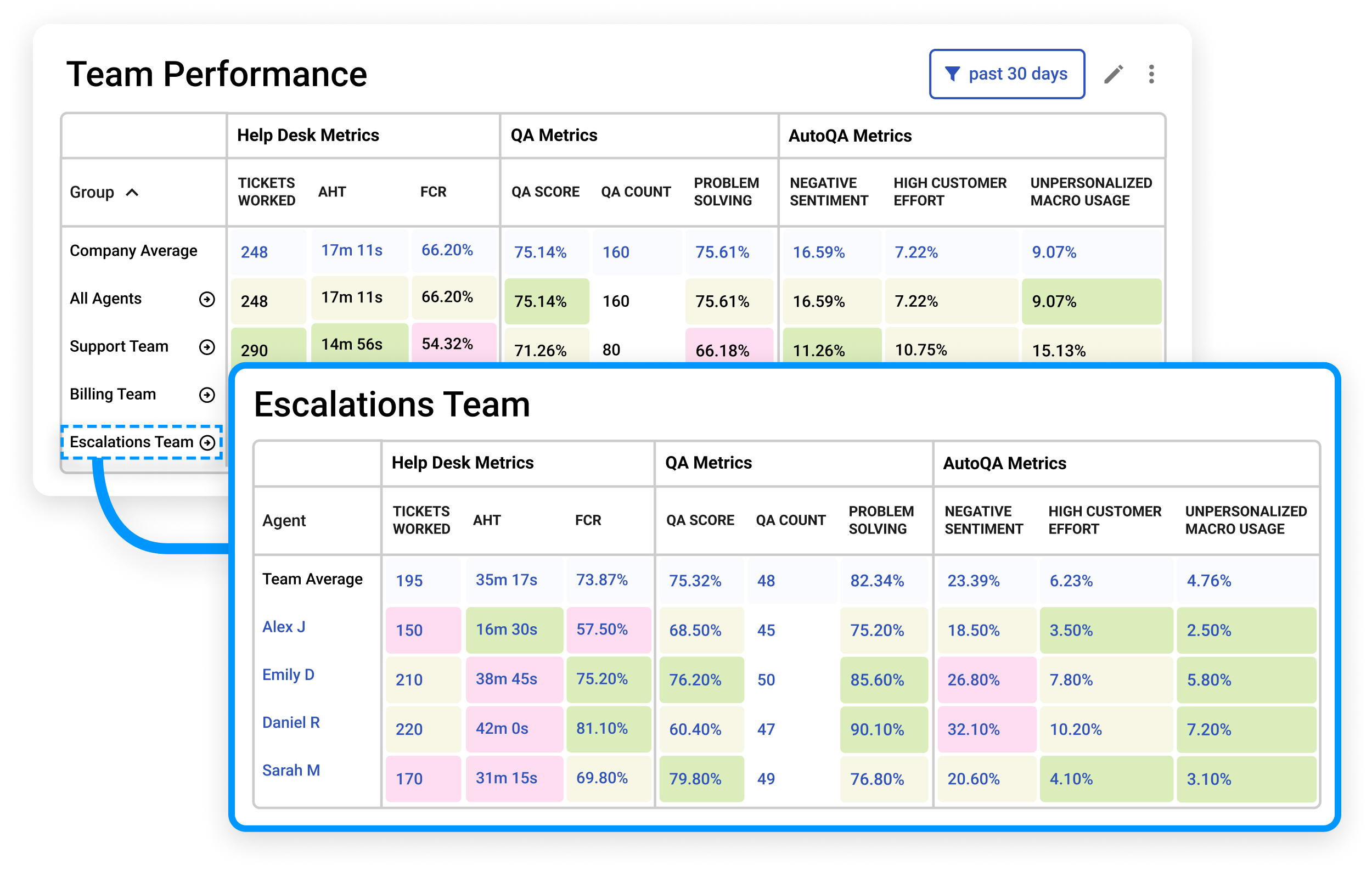Image resolution: width=1372 pixels, height=871 pixels.
Task: View Daniel R's agent details
Action: pos(290,722)
